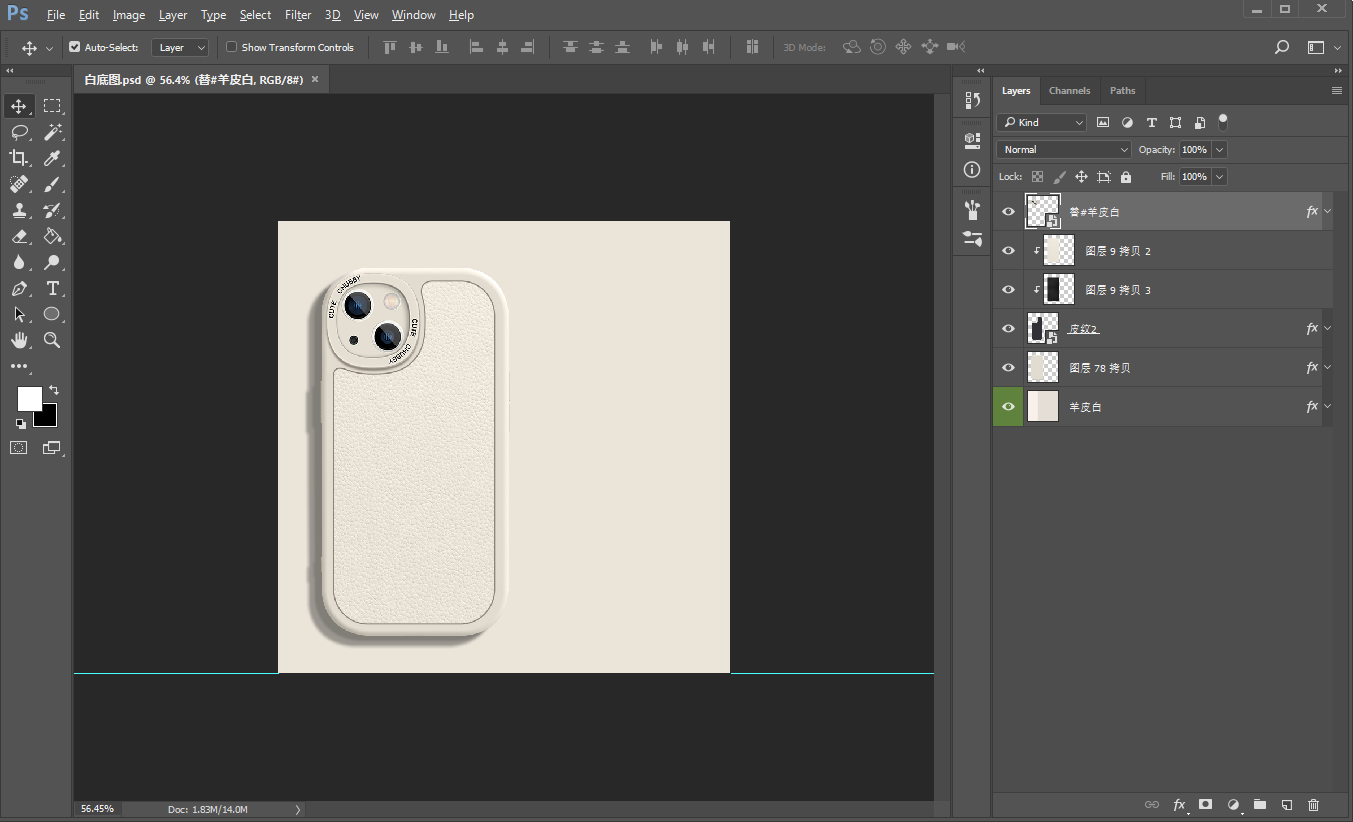Close the 白底图.psd document tab
The image size is (1353, 822).
(x=315, y=79)
